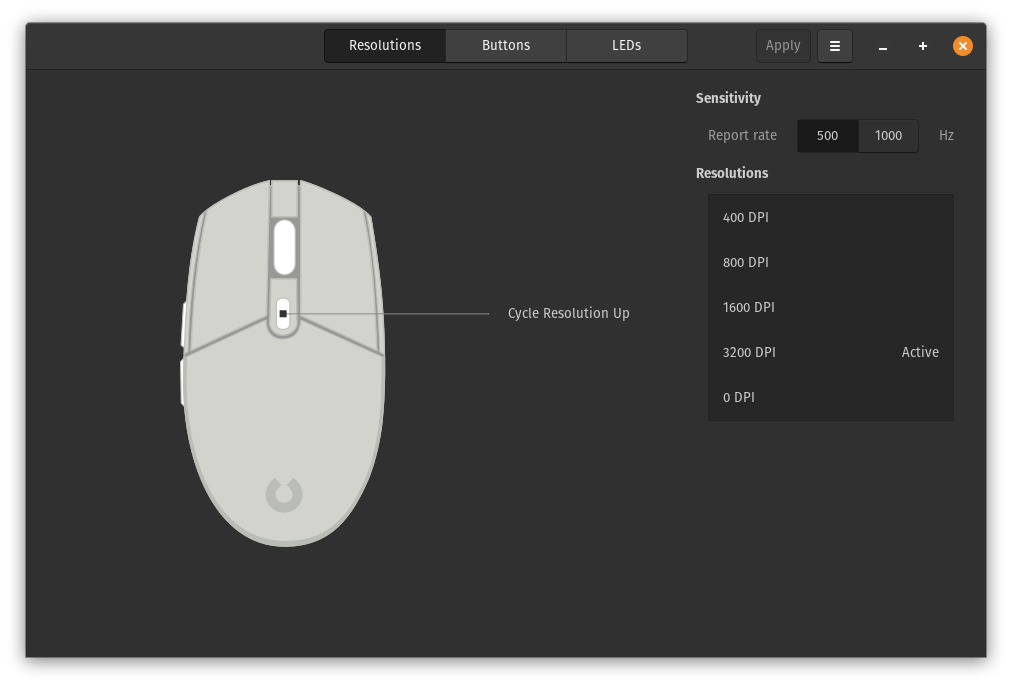Image resolution: width=1012 pixels, height=686 pixels.
Task: Open the hamburger menu
Action: 834,46
